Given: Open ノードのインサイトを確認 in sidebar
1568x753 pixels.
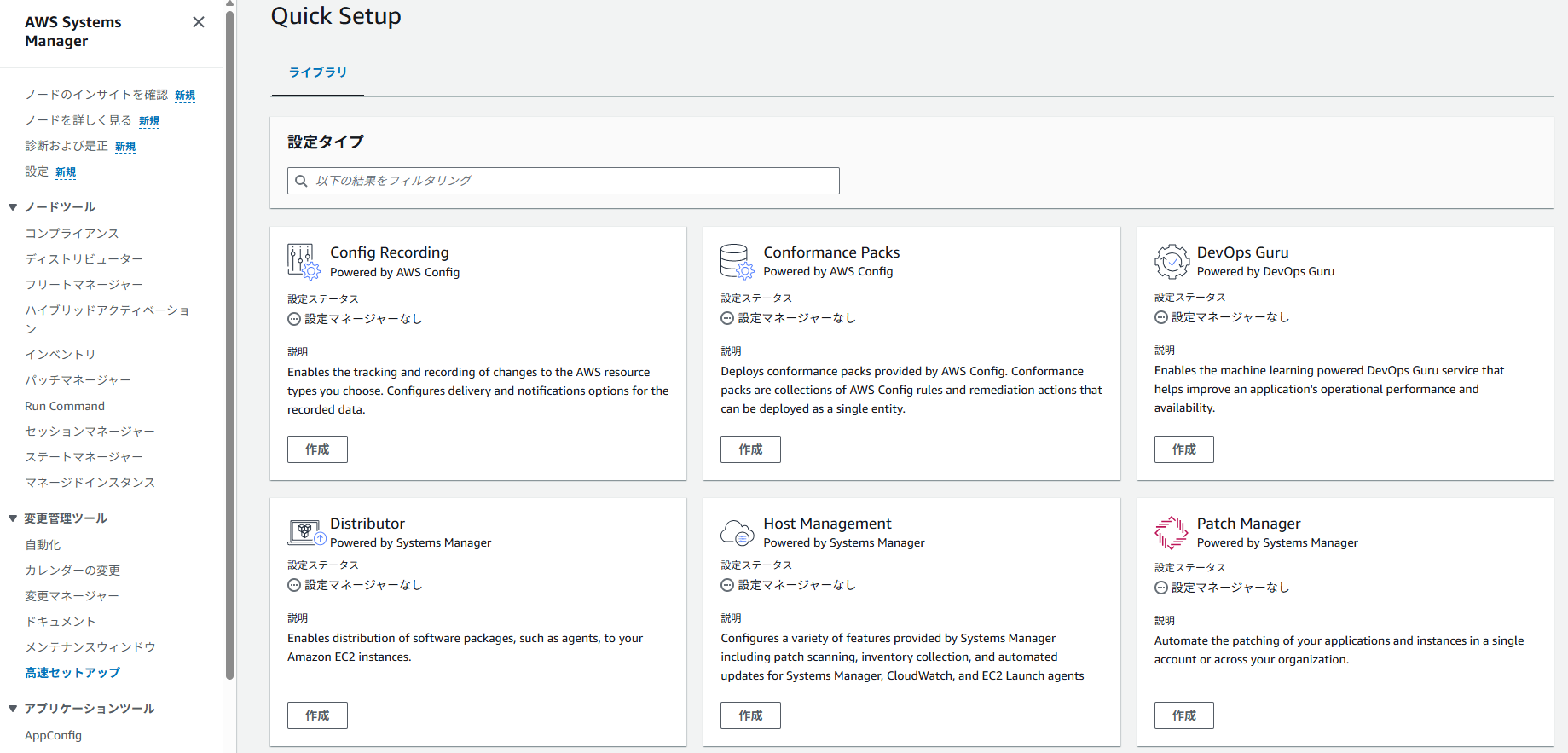Looking at the screenshot, I should click(x=96, y=95).
